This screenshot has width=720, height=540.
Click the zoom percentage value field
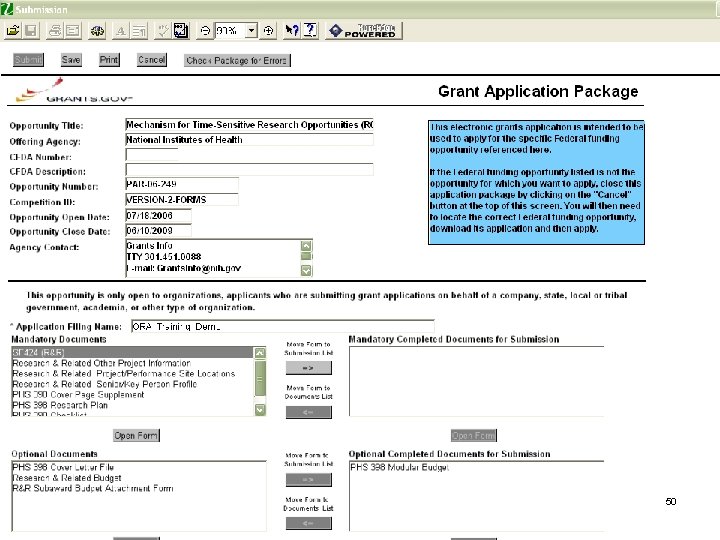point(230,31)
